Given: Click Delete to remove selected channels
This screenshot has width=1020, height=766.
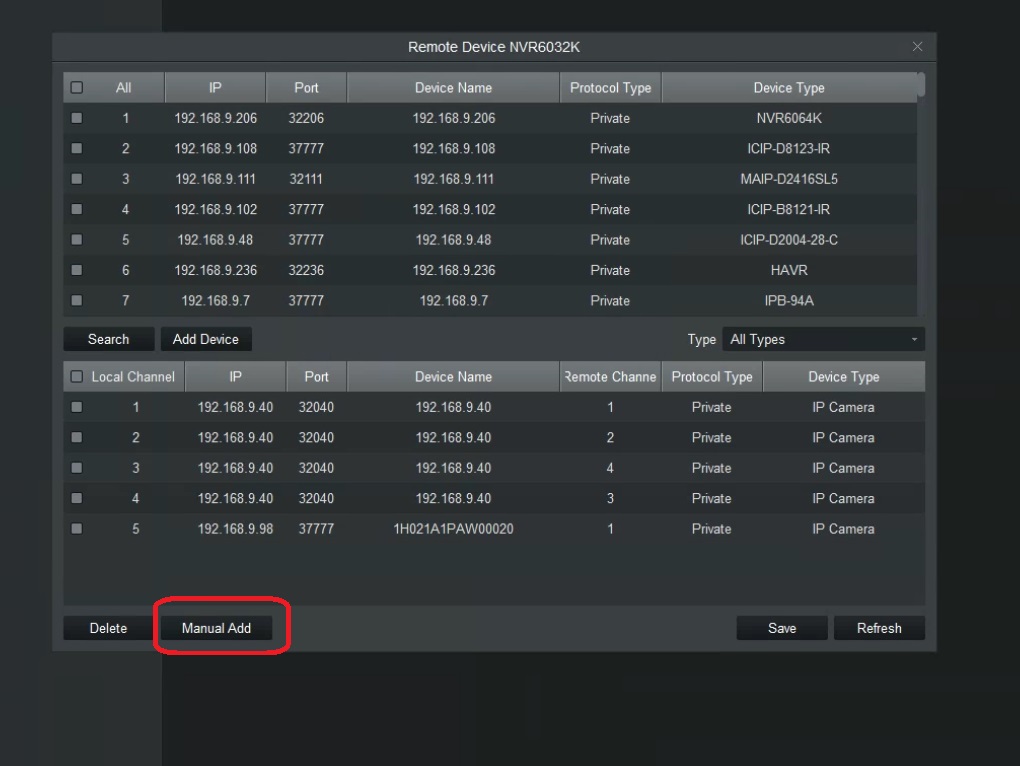Looking at the screenshot, I should [x=106, y=628].
